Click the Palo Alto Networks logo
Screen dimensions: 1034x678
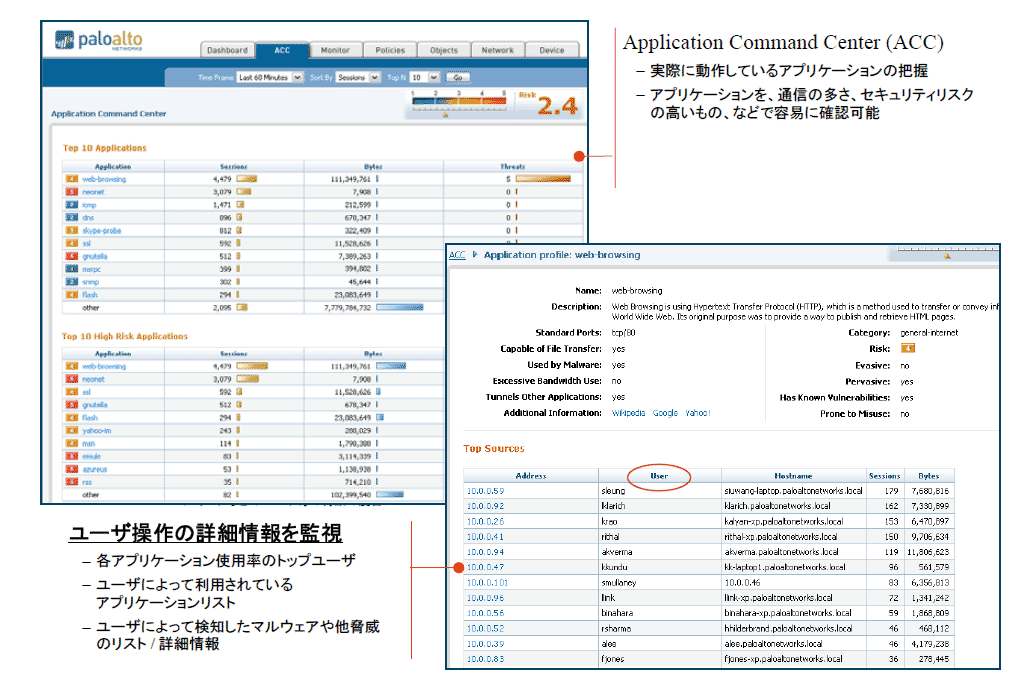(98, 41)
